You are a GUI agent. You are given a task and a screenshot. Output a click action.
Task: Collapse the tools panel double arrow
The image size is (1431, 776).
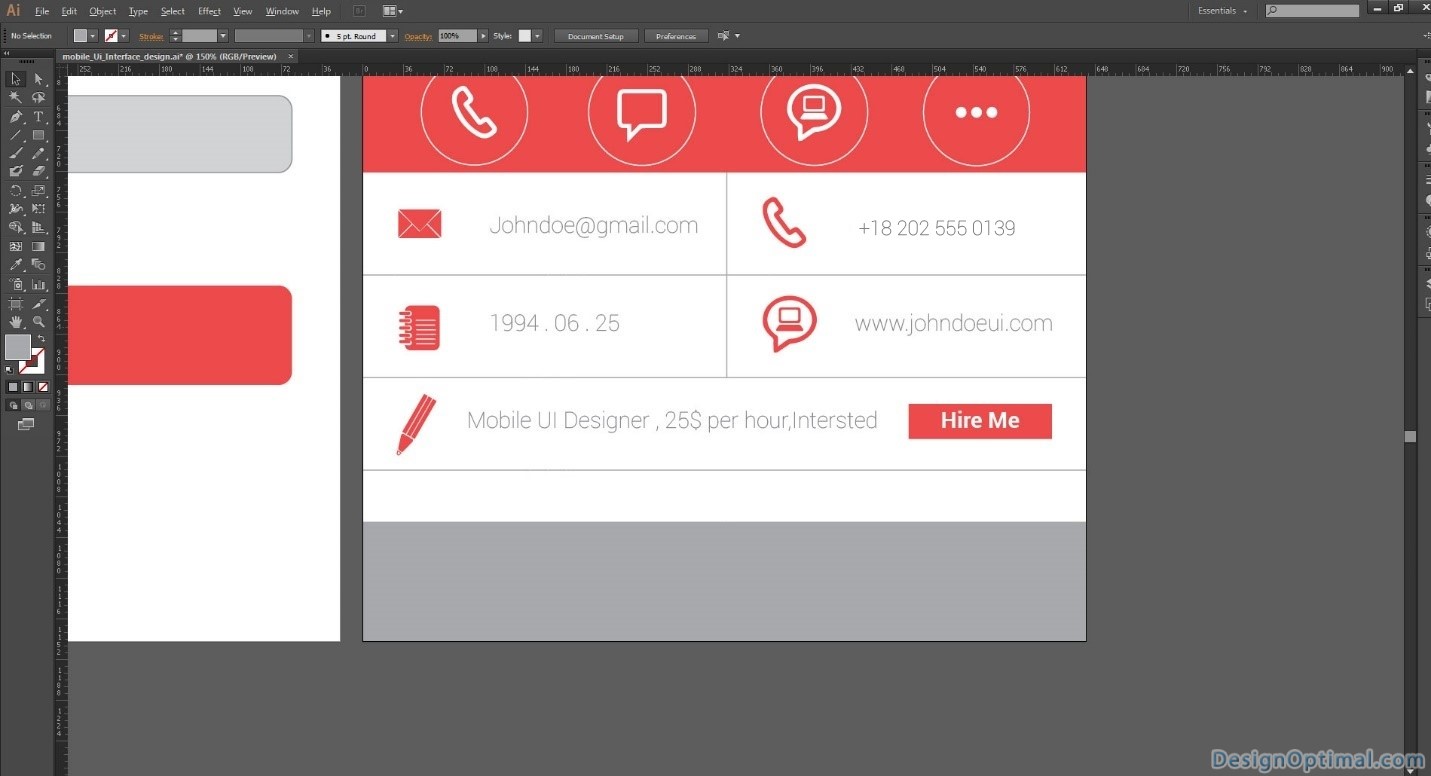7,53
